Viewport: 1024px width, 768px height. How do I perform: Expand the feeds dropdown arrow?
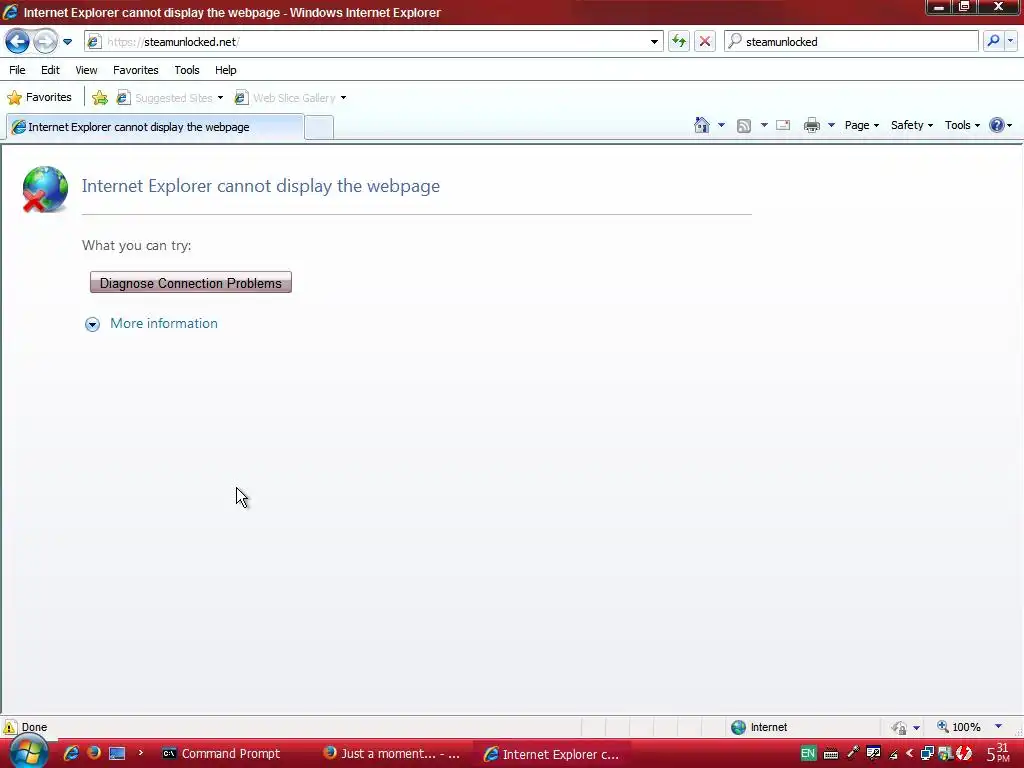pyautogui.click(x=764, y=125)
